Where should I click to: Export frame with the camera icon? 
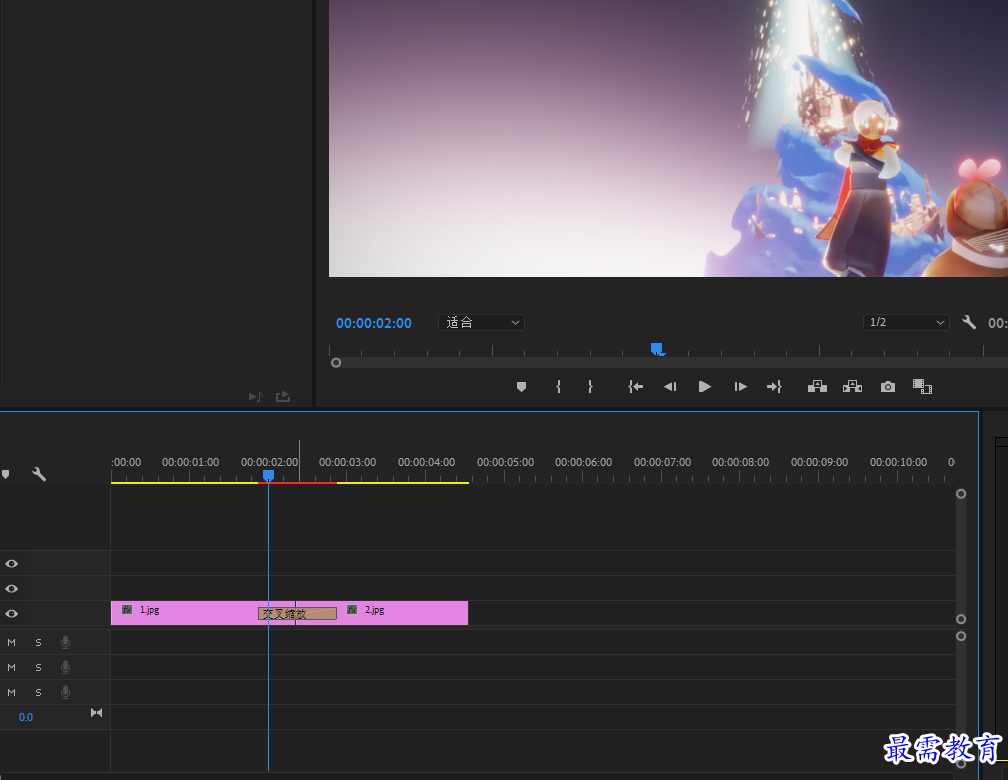[888, 386]
